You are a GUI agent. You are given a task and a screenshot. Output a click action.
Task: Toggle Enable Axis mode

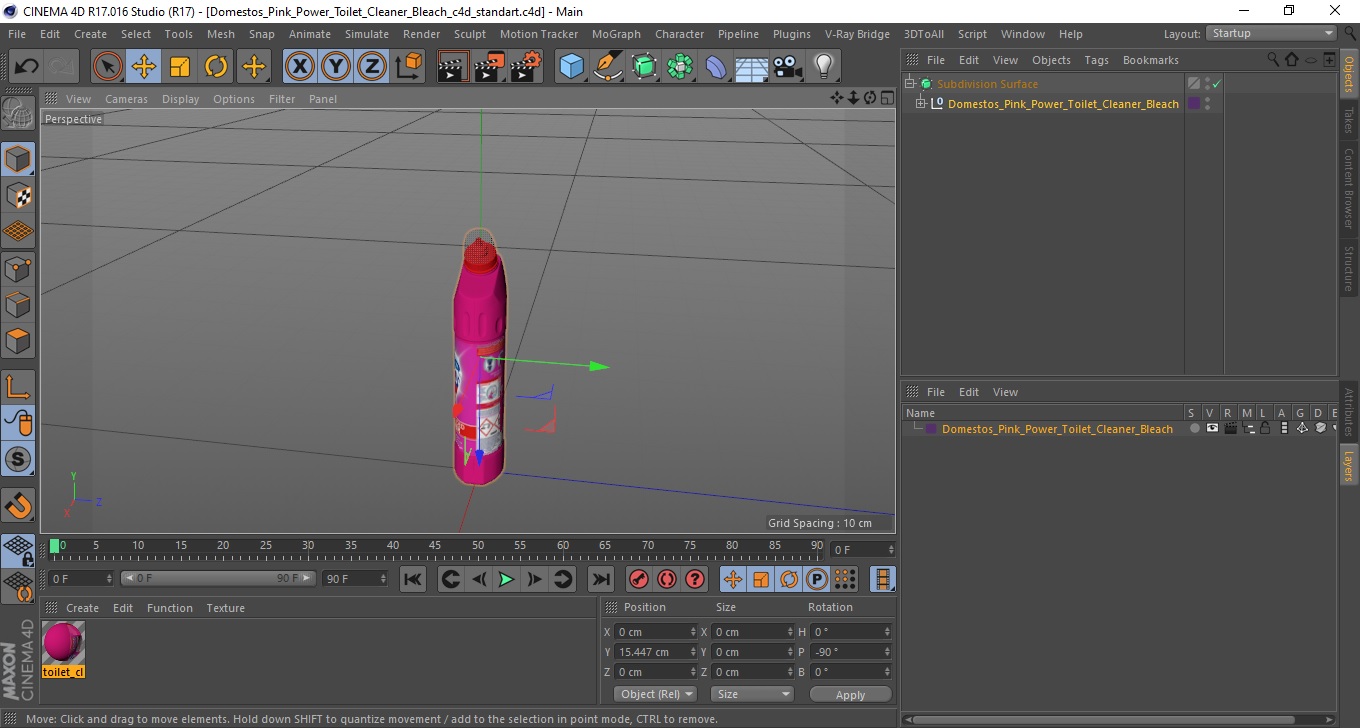pyautogui.click(x=18, y=387)
